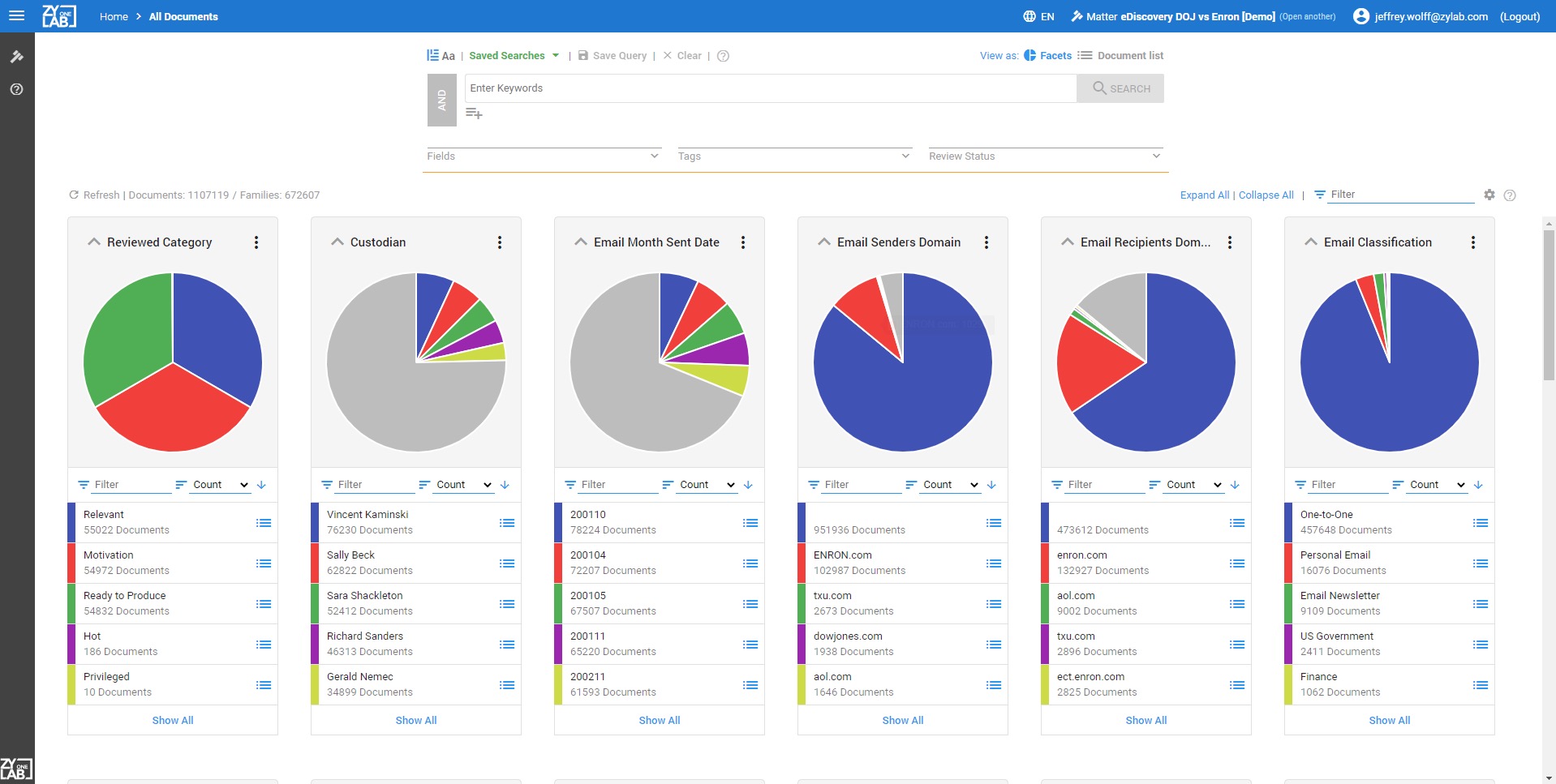Toggle the AND search operator

441,101
